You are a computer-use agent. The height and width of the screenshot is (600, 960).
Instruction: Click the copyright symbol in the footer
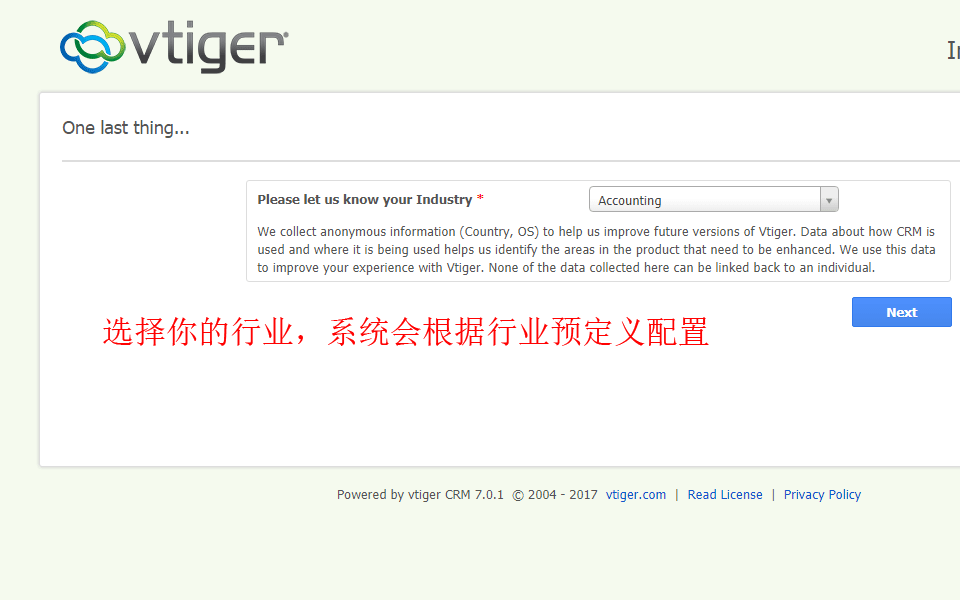(518, 495)
